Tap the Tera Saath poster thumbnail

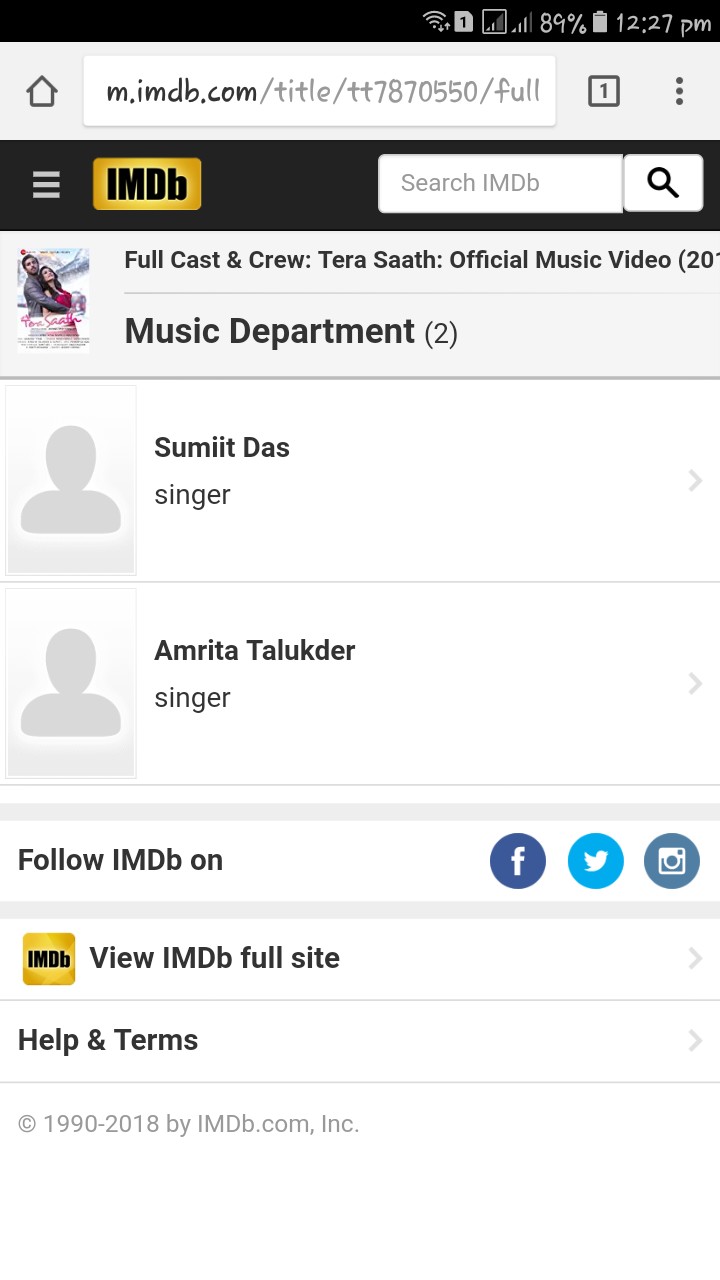tap(53, 300)
